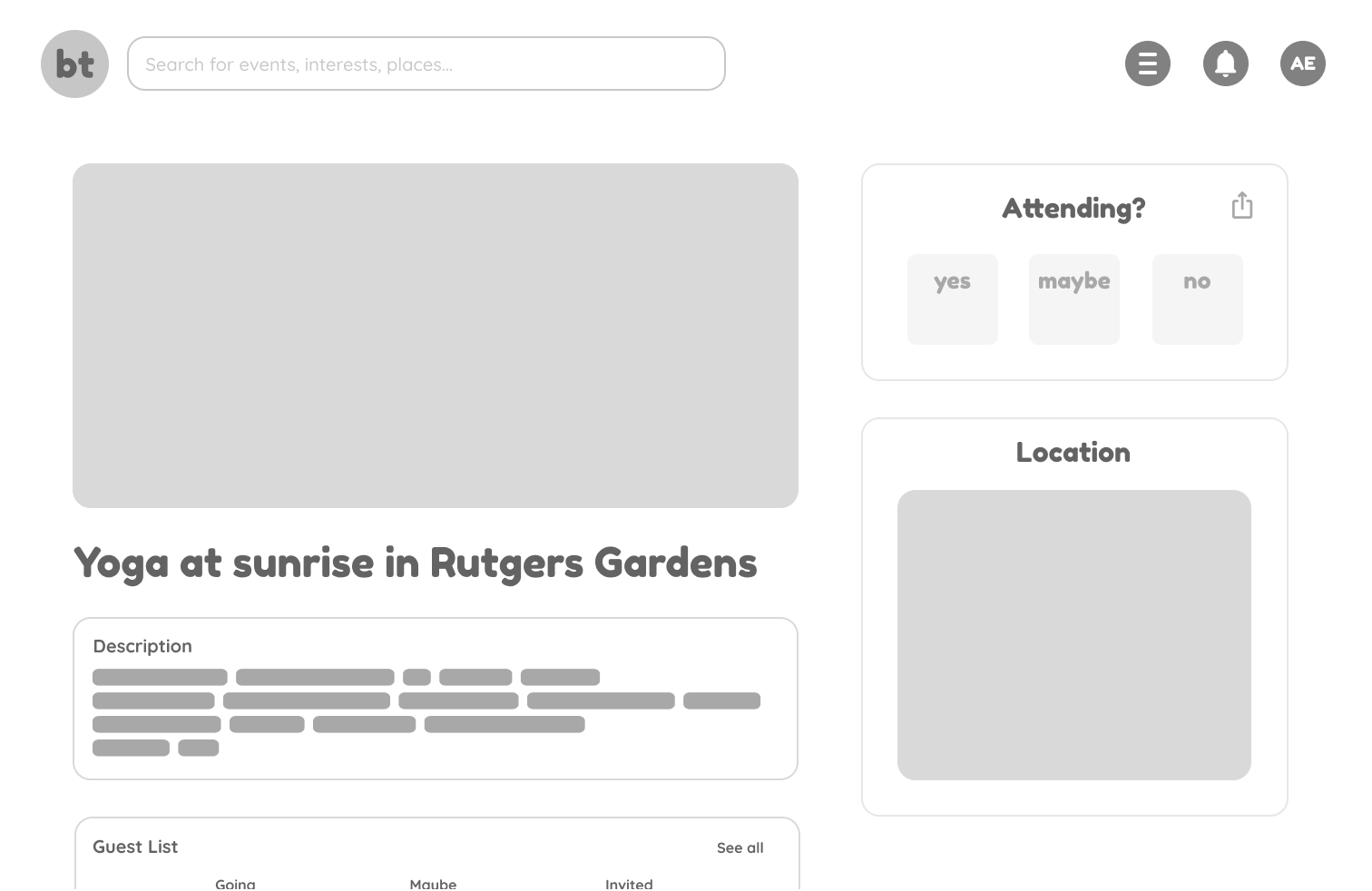The height and width of the screenshot is (891, 1372).
Task: Share the event using the share icon
Action: [x=1241, y=205]
